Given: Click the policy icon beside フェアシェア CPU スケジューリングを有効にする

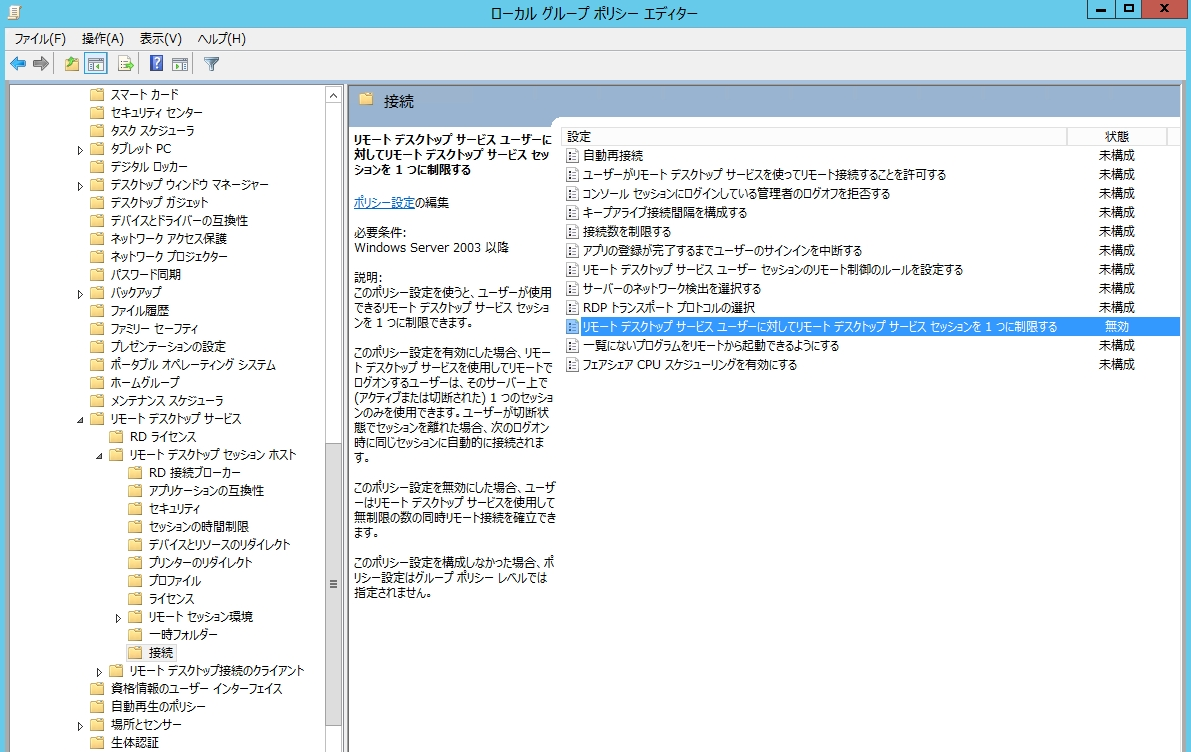Looking at the screenshot, I should point(573,365).
